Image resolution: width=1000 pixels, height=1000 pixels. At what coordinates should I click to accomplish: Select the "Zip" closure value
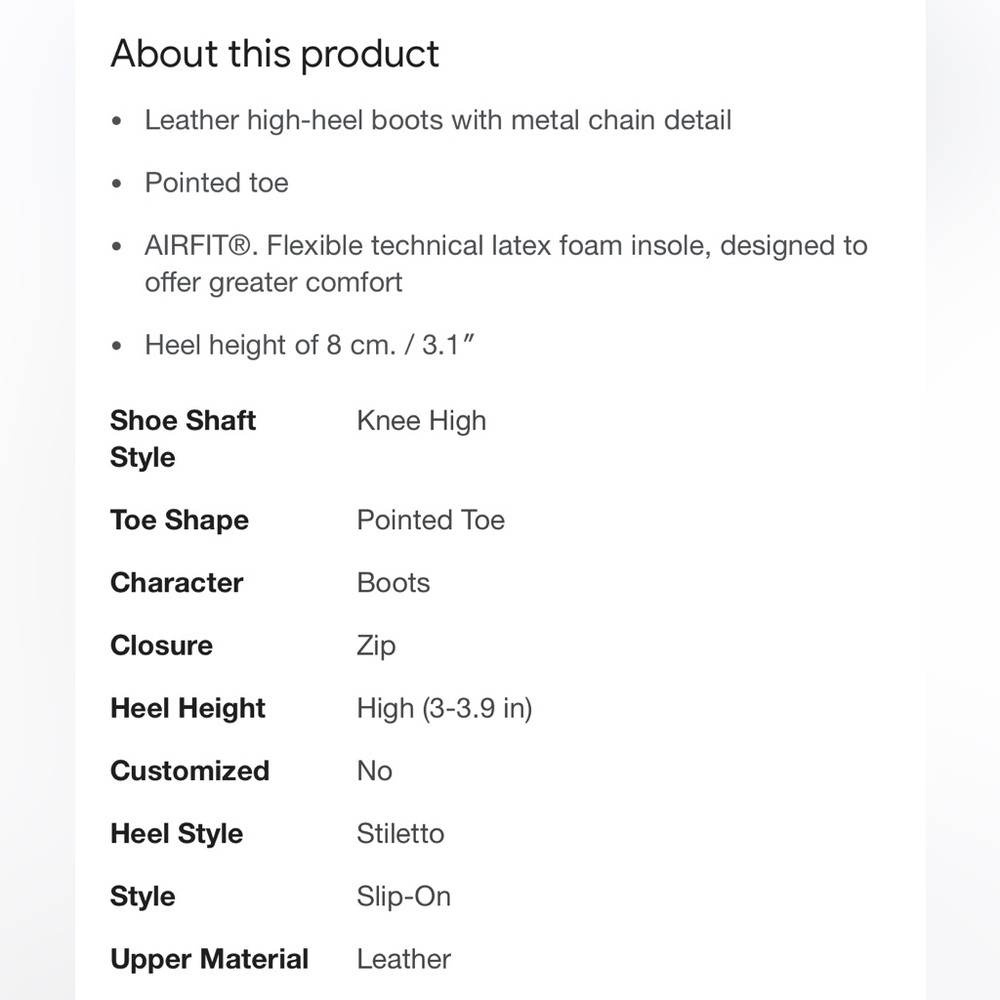376,646
